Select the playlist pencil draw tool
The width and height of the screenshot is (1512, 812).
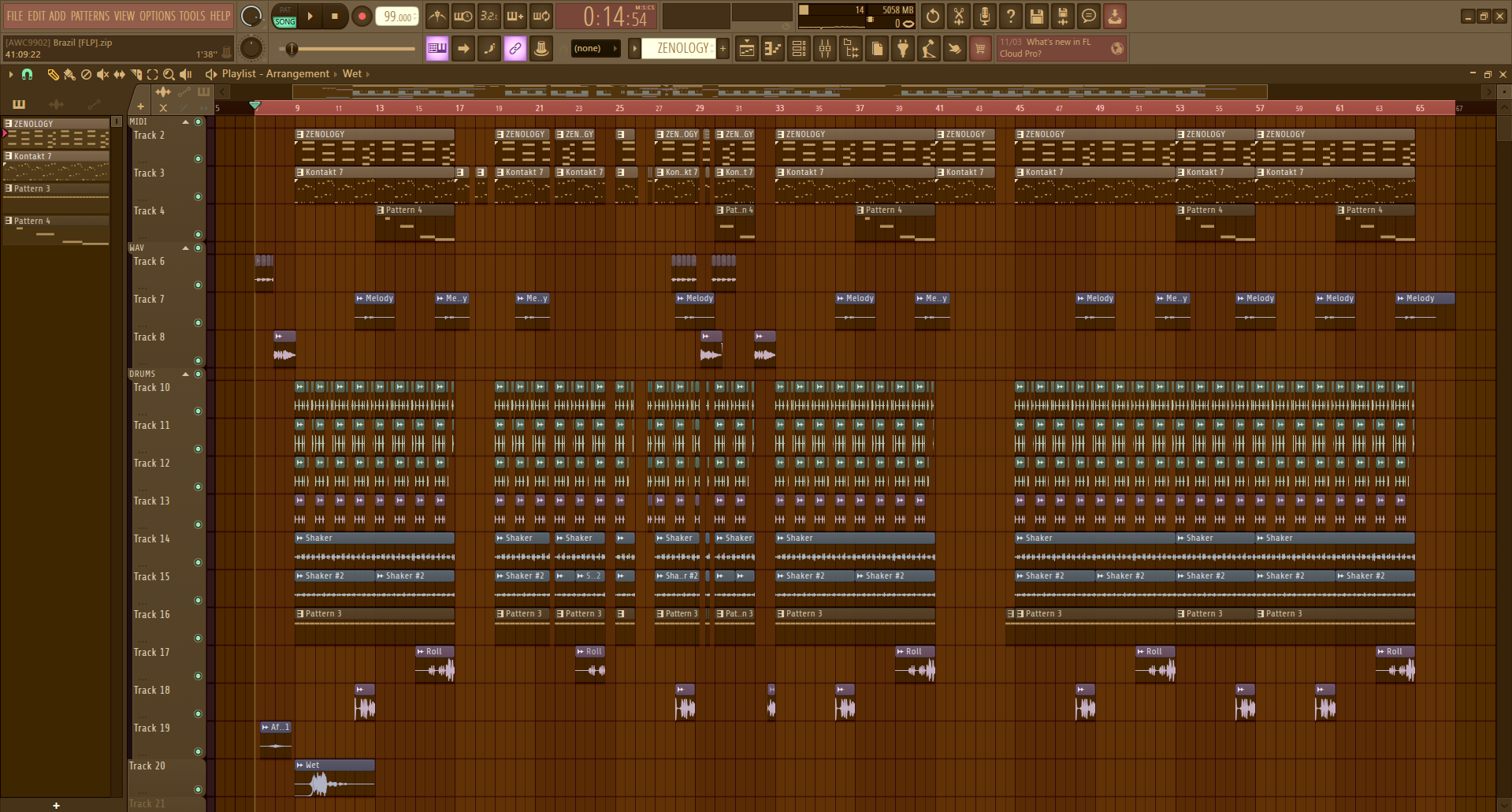click(53, 74)
